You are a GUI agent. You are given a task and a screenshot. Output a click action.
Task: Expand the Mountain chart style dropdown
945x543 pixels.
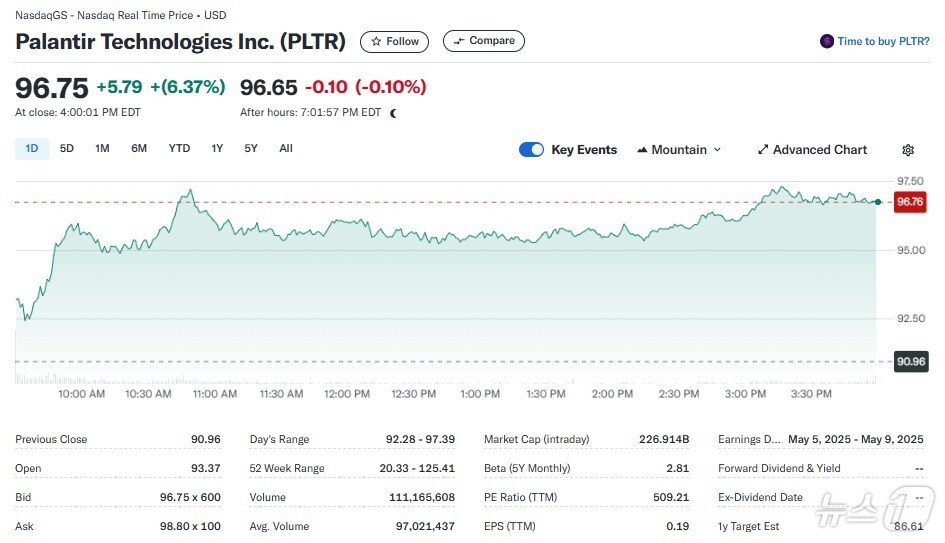pyautogui.click(x=716, y=150)
